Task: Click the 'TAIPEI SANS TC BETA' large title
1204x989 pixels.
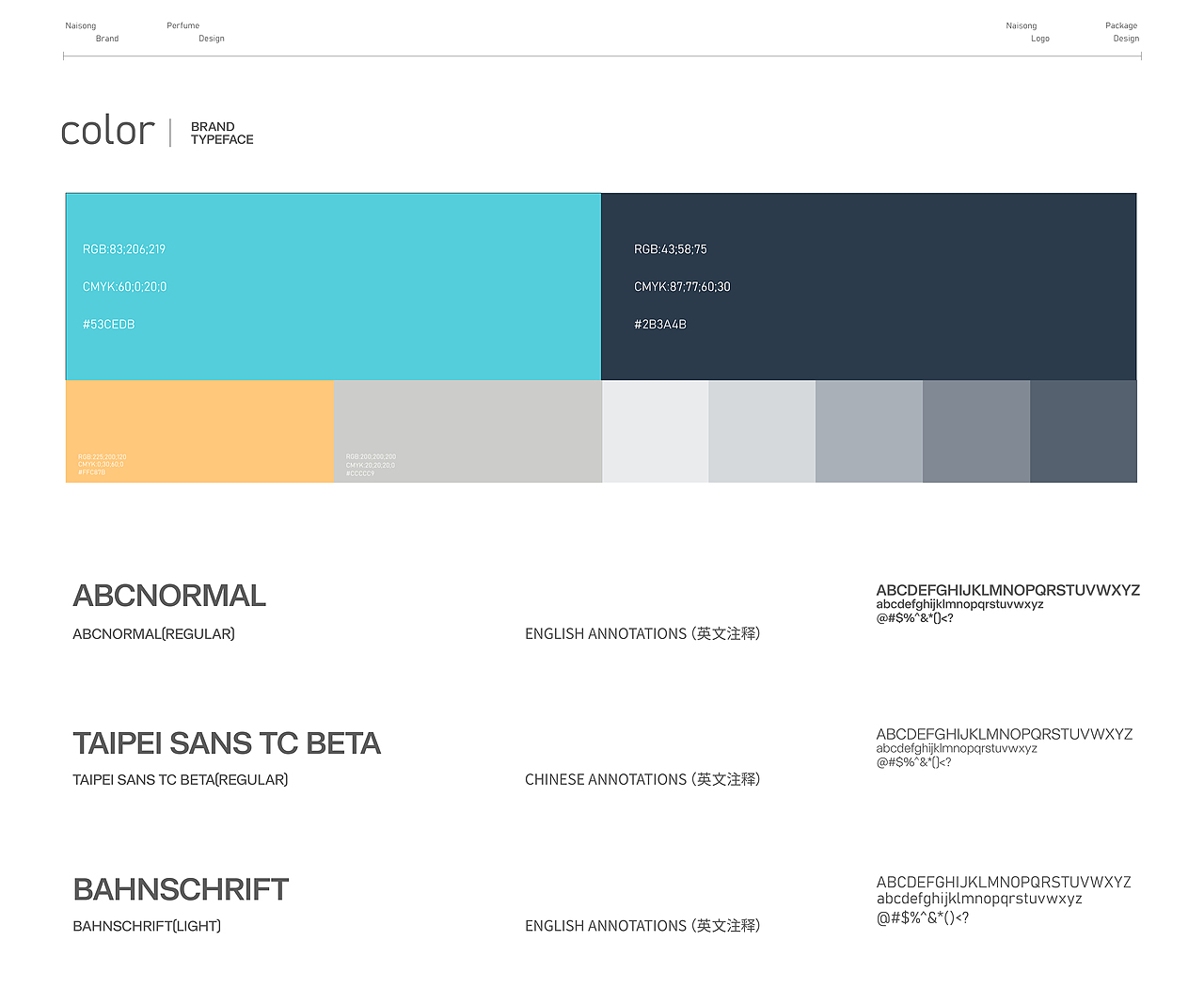Action: (x=227, y=743)
